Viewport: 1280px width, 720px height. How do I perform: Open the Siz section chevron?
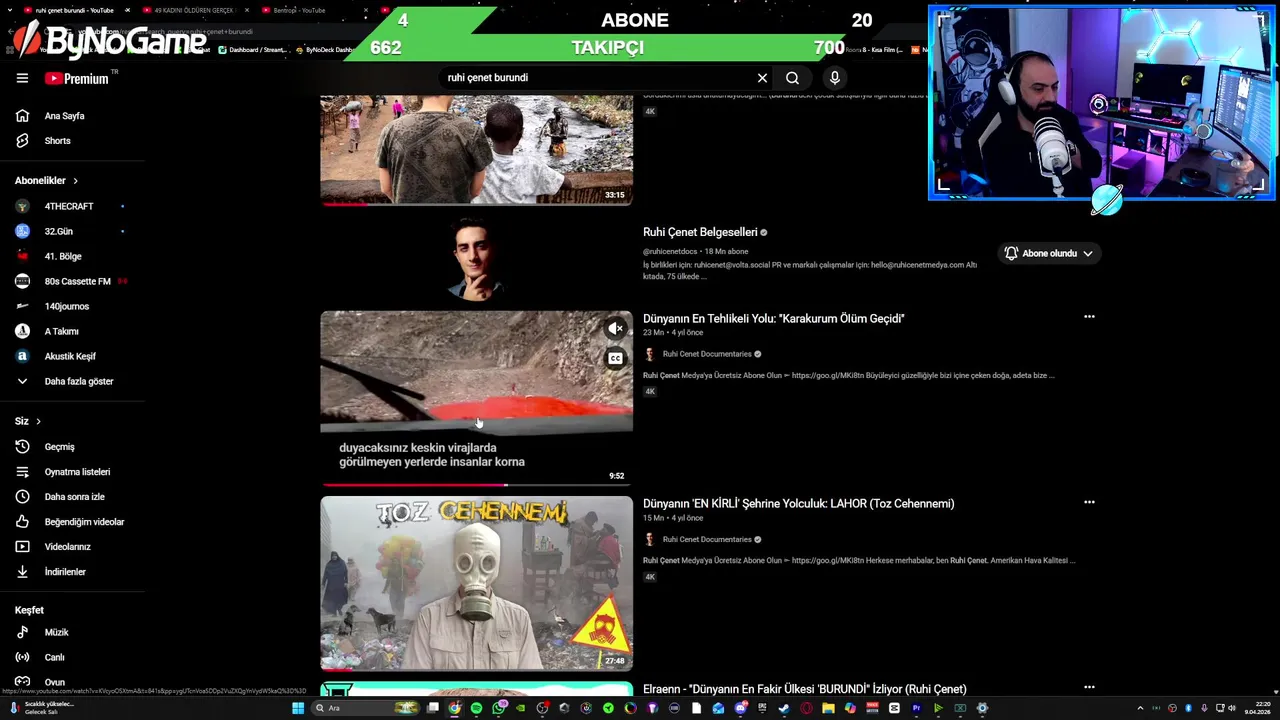38,421
